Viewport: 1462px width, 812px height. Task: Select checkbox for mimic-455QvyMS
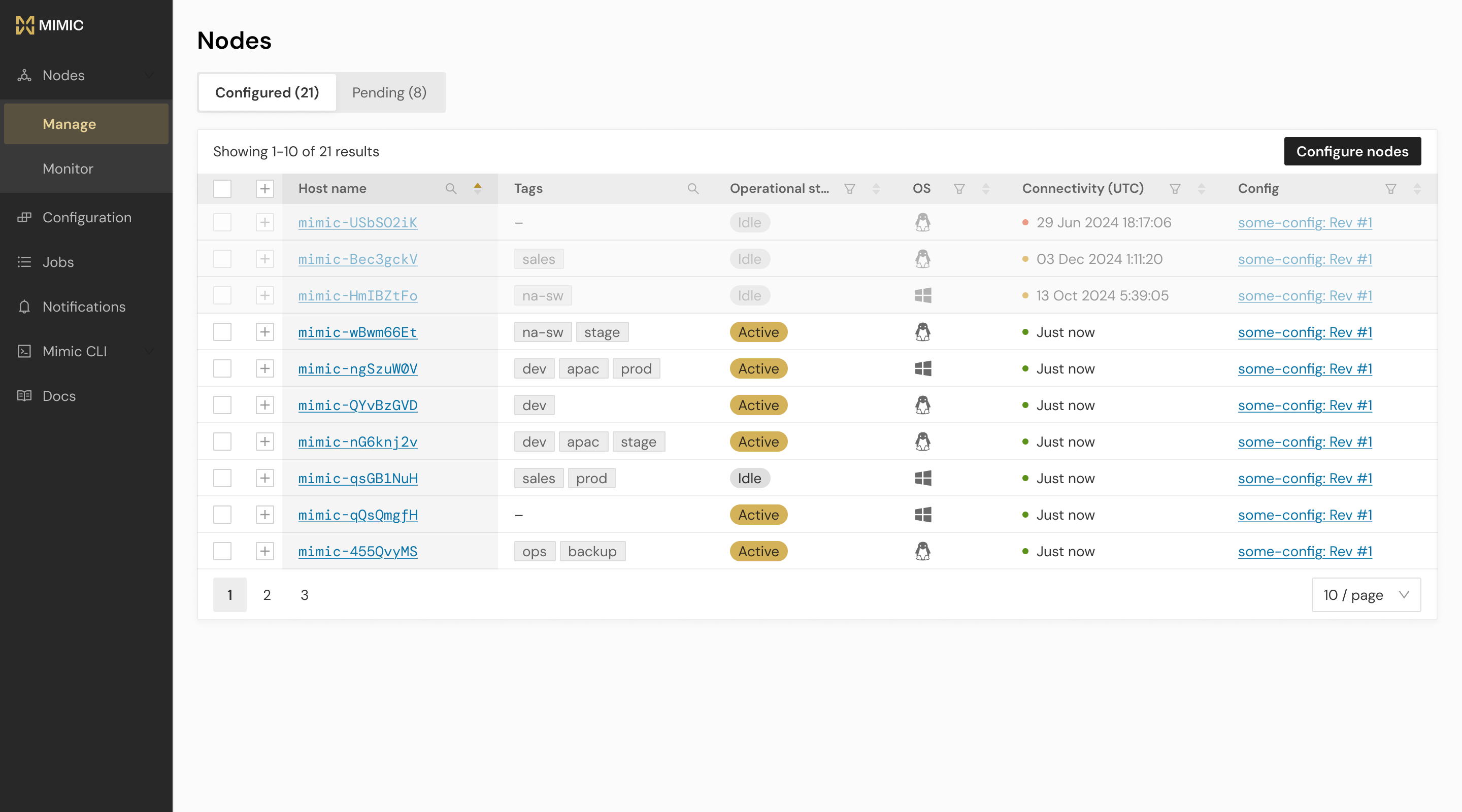click(222, 551)
